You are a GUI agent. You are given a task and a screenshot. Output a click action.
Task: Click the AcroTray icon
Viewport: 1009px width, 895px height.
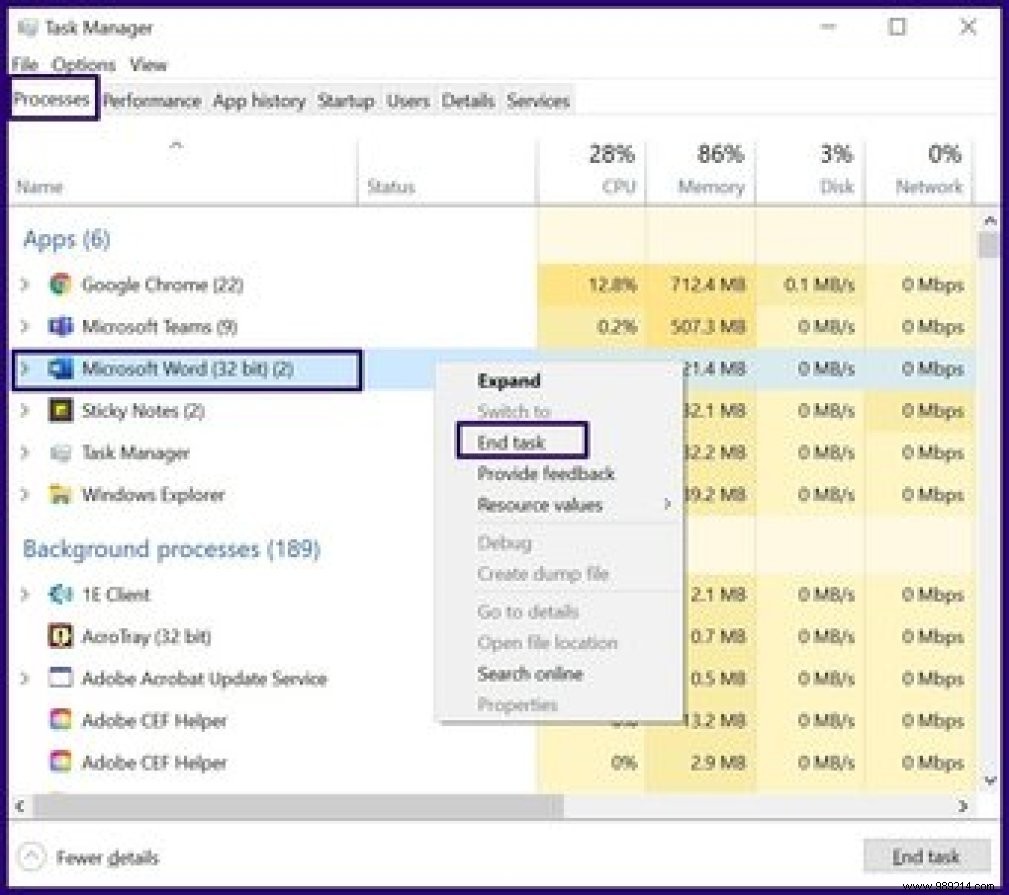pos(60,636)
